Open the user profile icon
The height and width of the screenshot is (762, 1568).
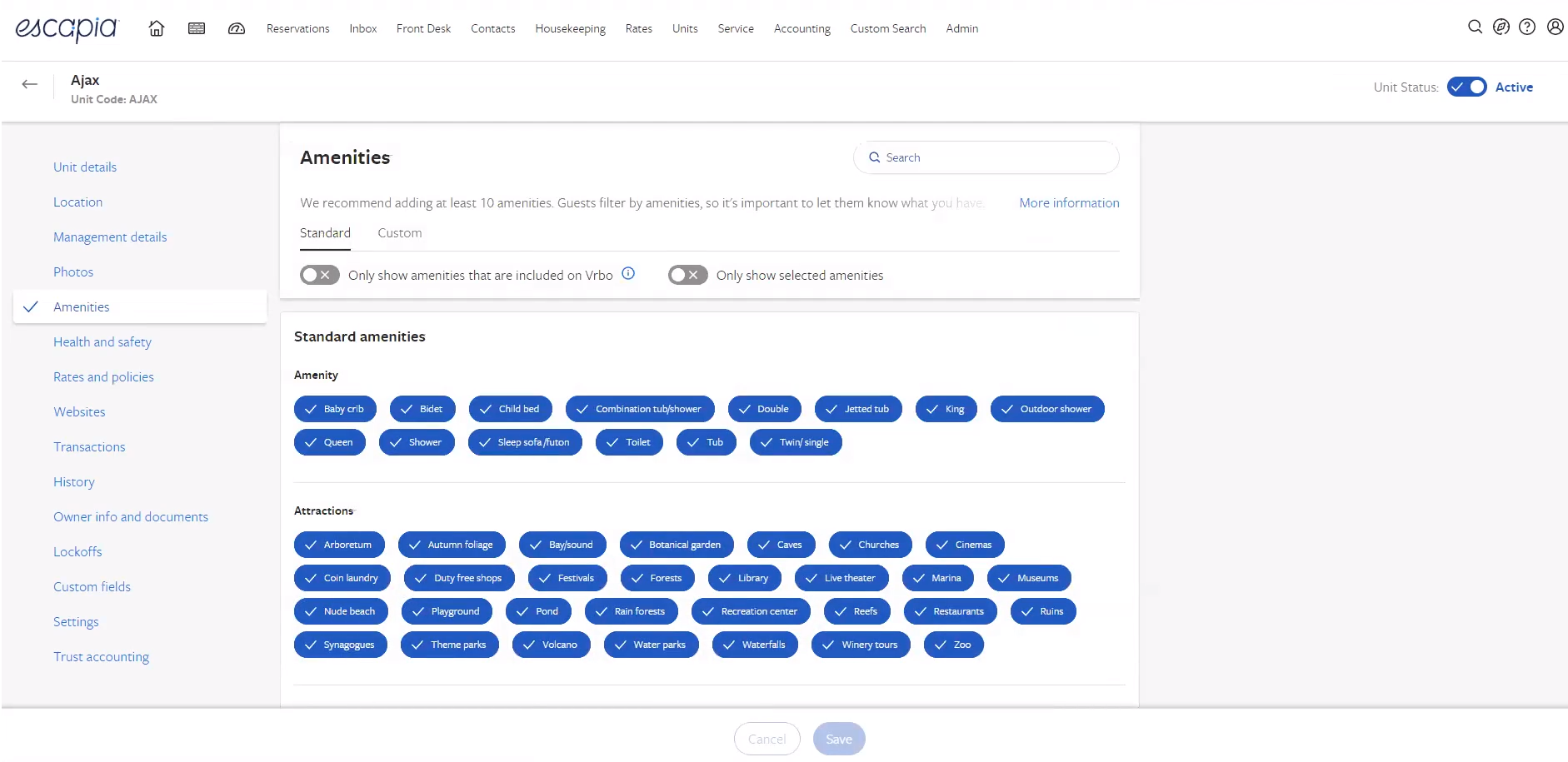point(1555,27)
